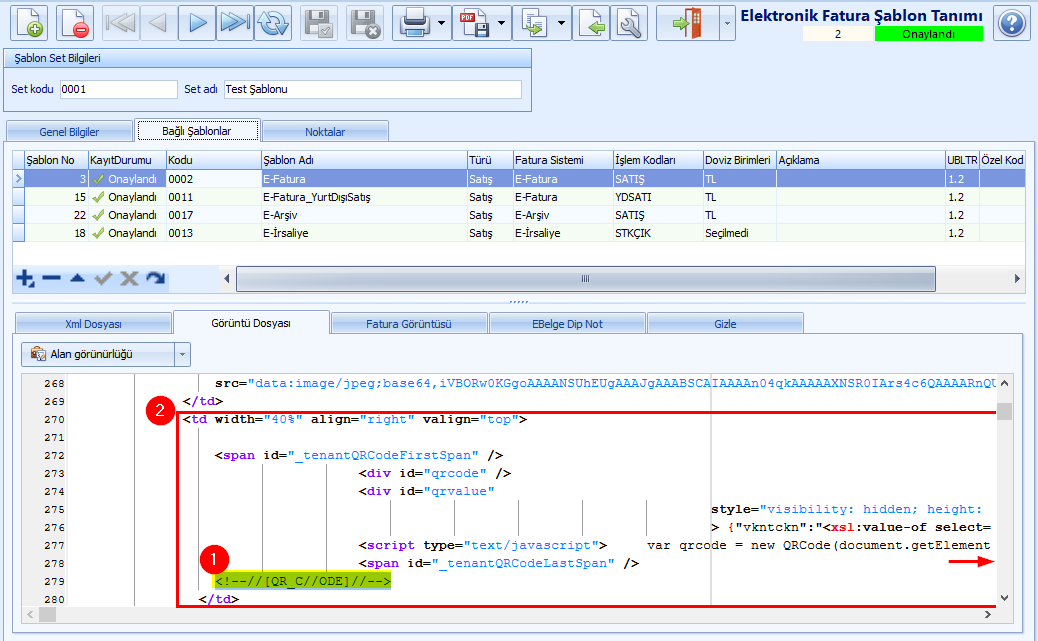Select the Görüntü Dosyası tab
Screen dimensions: 1038x641
251,323
